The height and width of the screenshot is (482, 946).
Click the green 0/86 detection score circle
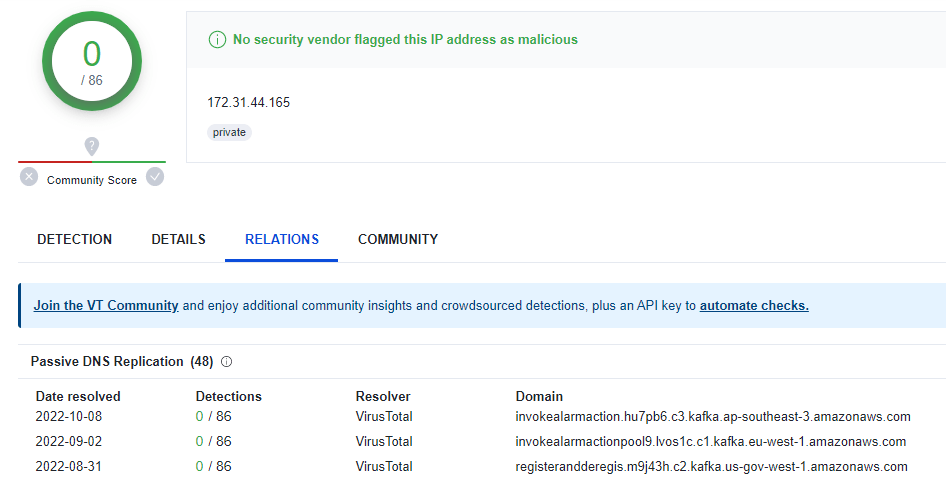[x=92, y=61]
